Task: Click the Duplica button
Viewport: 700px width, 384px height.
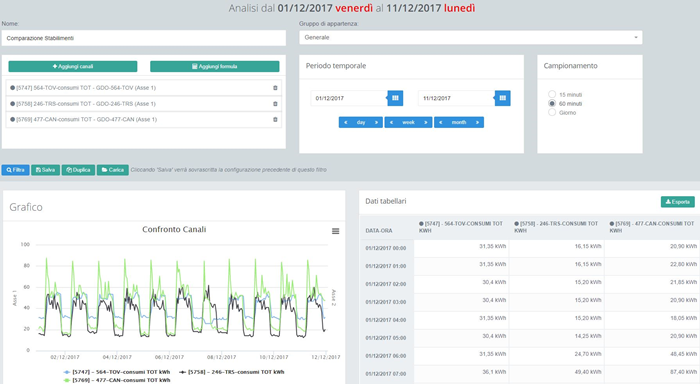Action: coord(78,170)
